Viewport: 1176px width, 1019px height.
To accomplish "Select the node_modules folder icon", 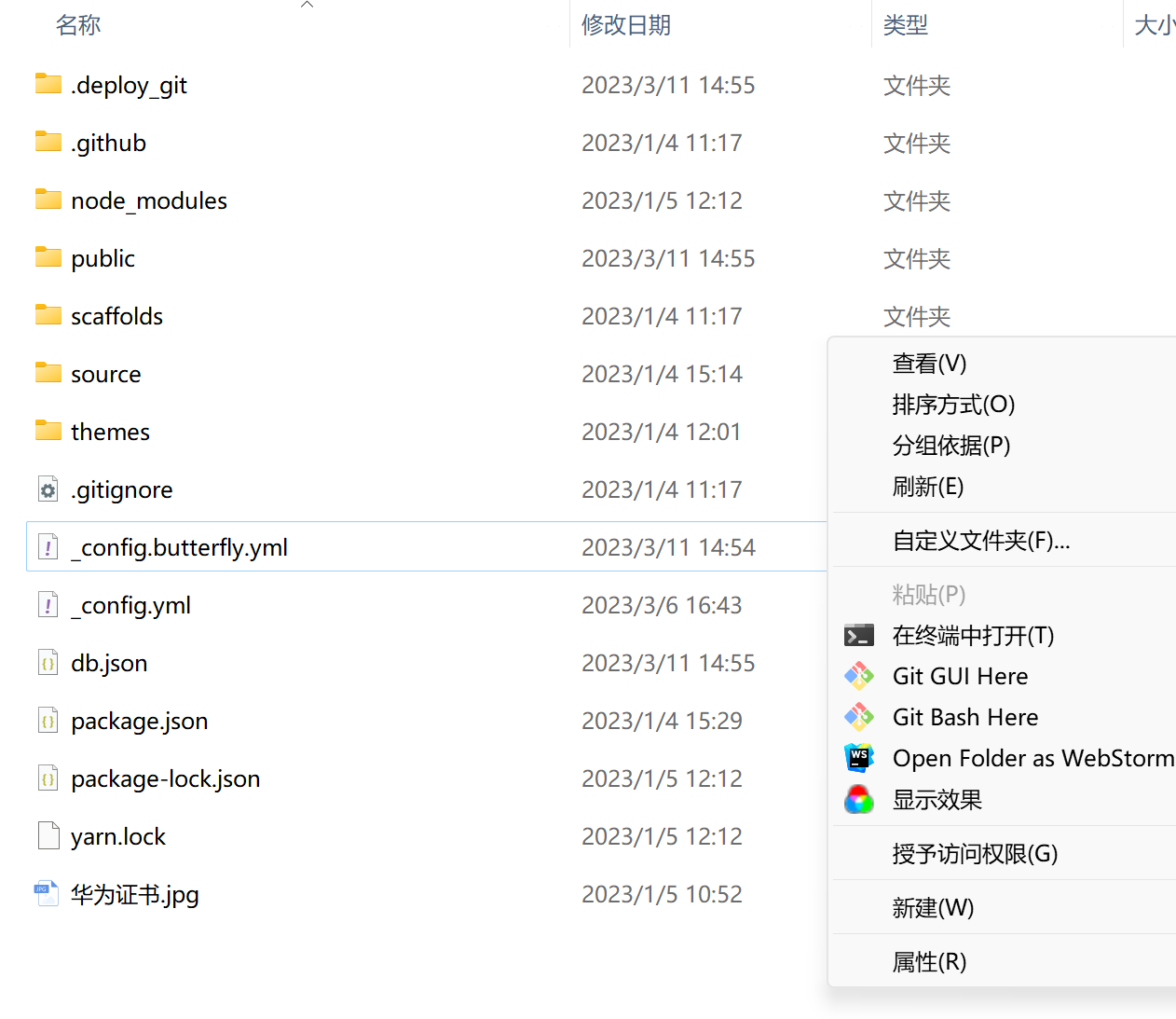I will (48, 200).
